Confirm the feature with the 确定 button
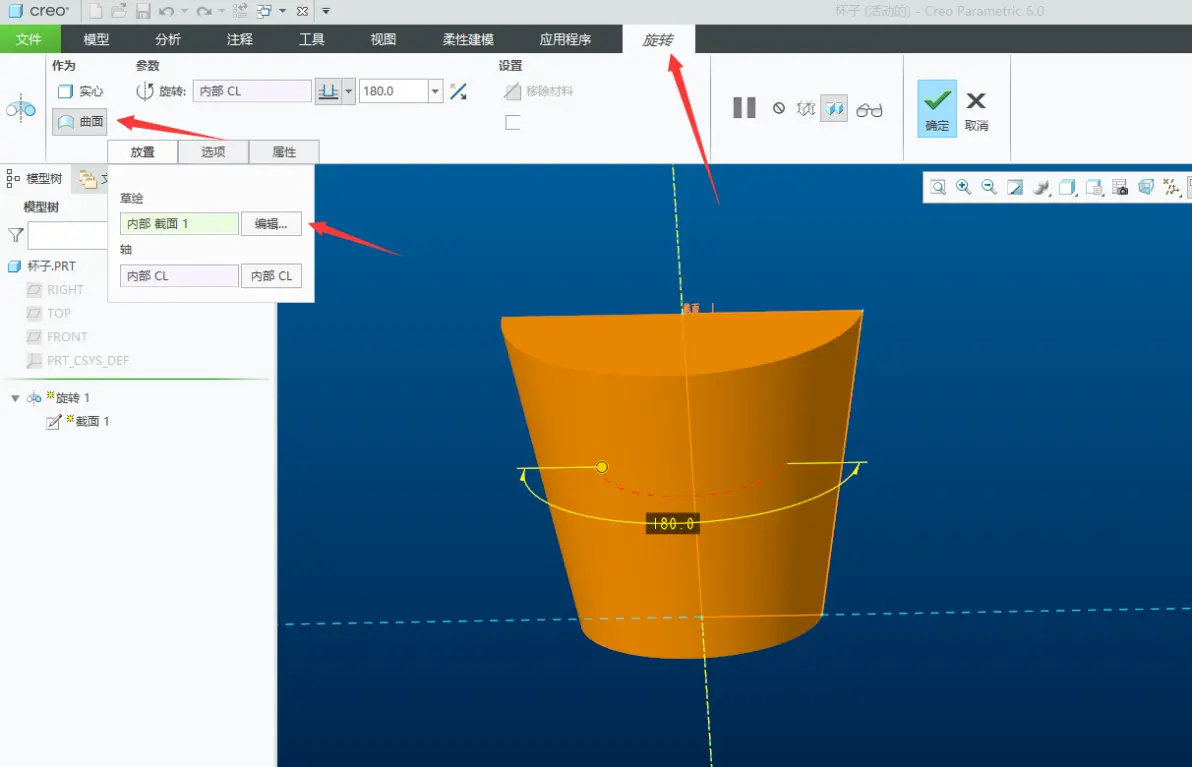The image size is (1192, 767). coord(937,109)
